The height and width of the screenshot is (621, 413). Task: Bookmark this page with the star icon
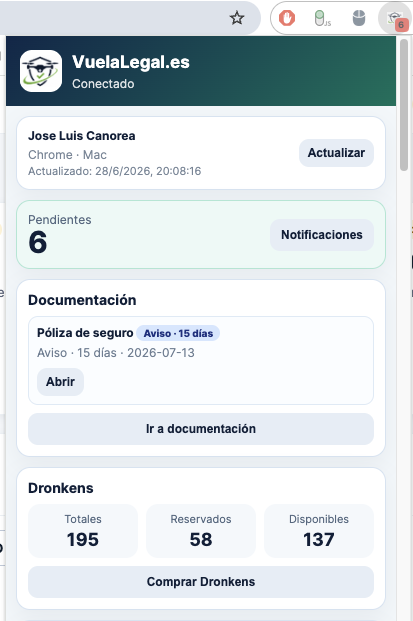click(x=237, y=18)
